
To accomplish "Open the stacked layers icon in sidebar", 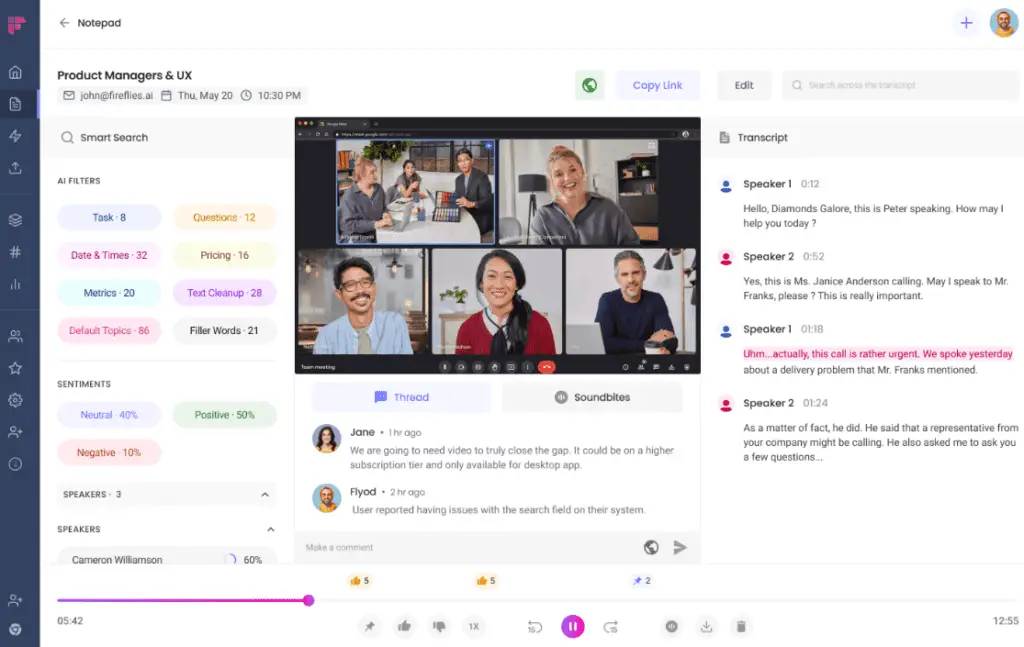I will 15,220.
